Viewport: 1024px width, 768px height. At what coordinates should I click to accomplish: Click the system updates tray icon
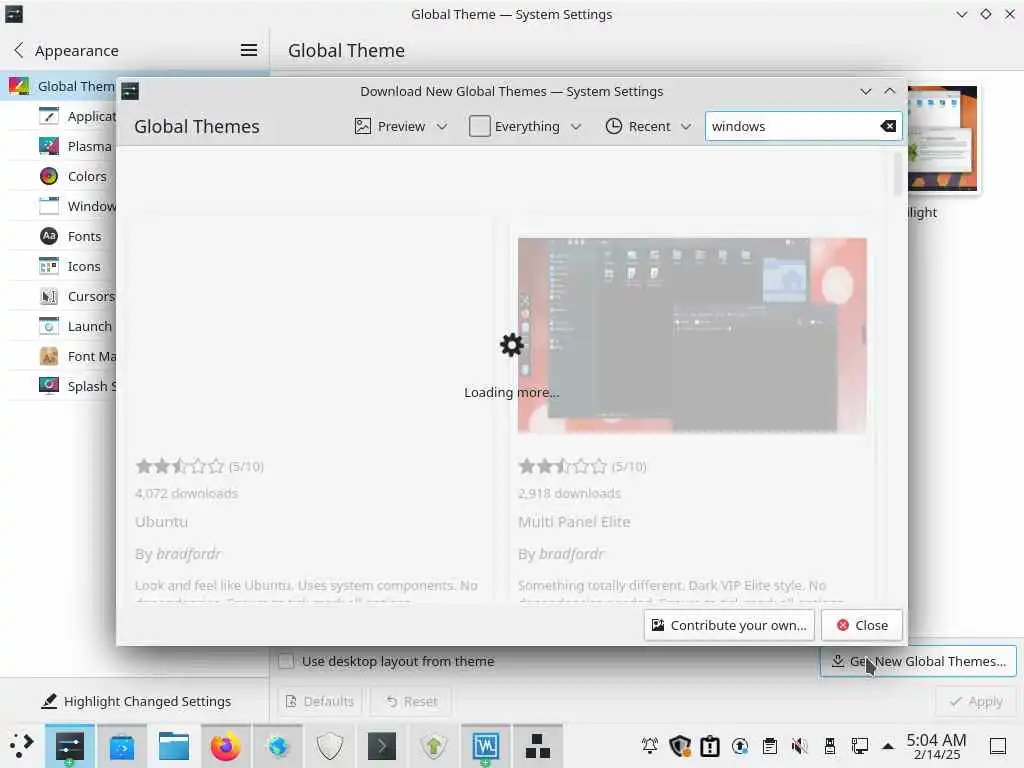point(740,746)
